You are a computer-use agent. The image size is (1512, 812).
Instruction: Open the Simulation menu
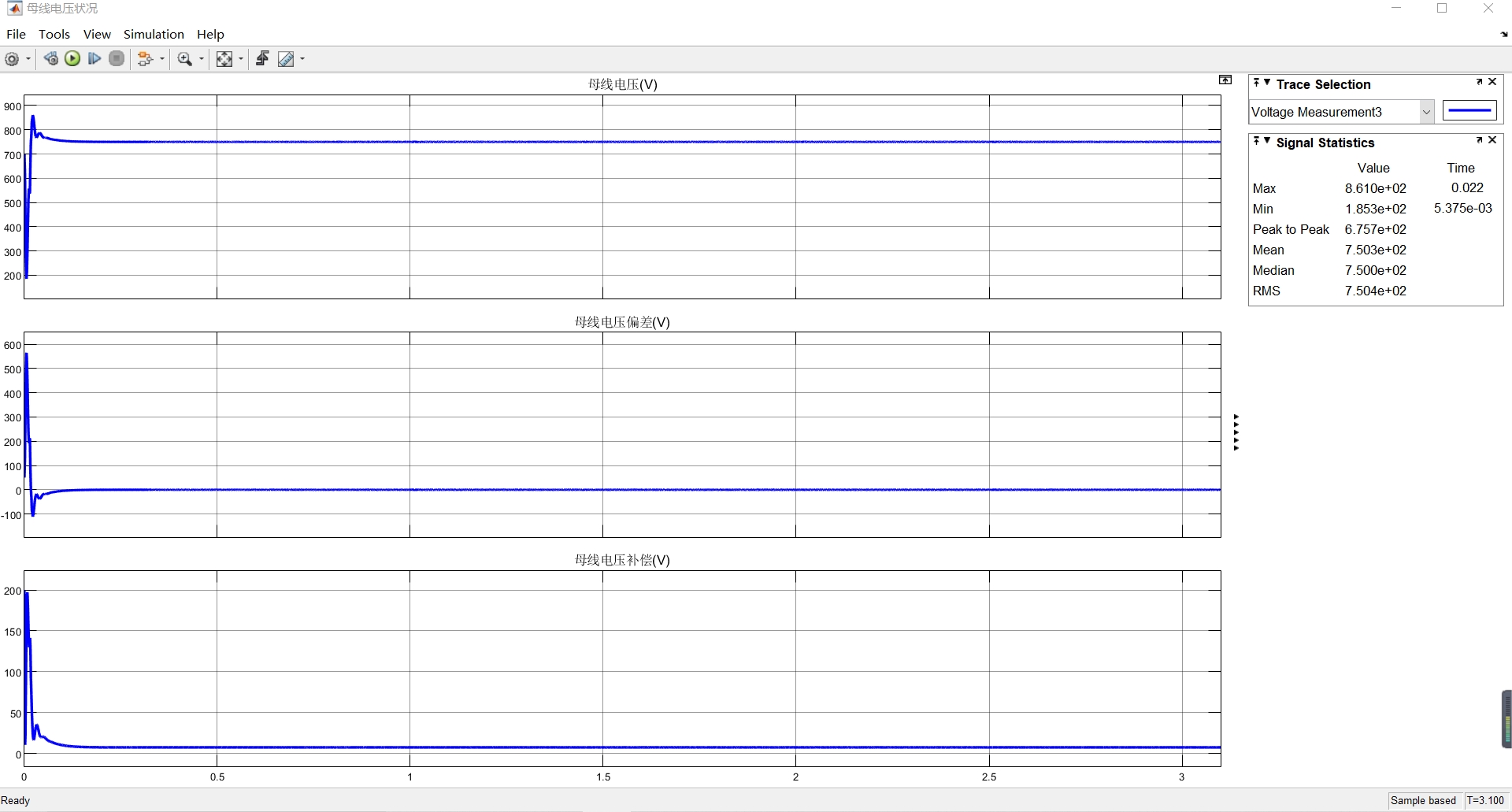pos(154,34)
